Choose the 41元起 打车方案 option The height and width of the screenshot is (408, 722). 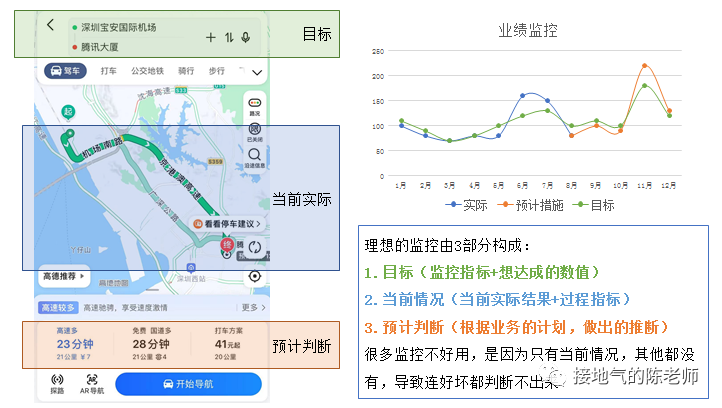click(x=227, y=344)
